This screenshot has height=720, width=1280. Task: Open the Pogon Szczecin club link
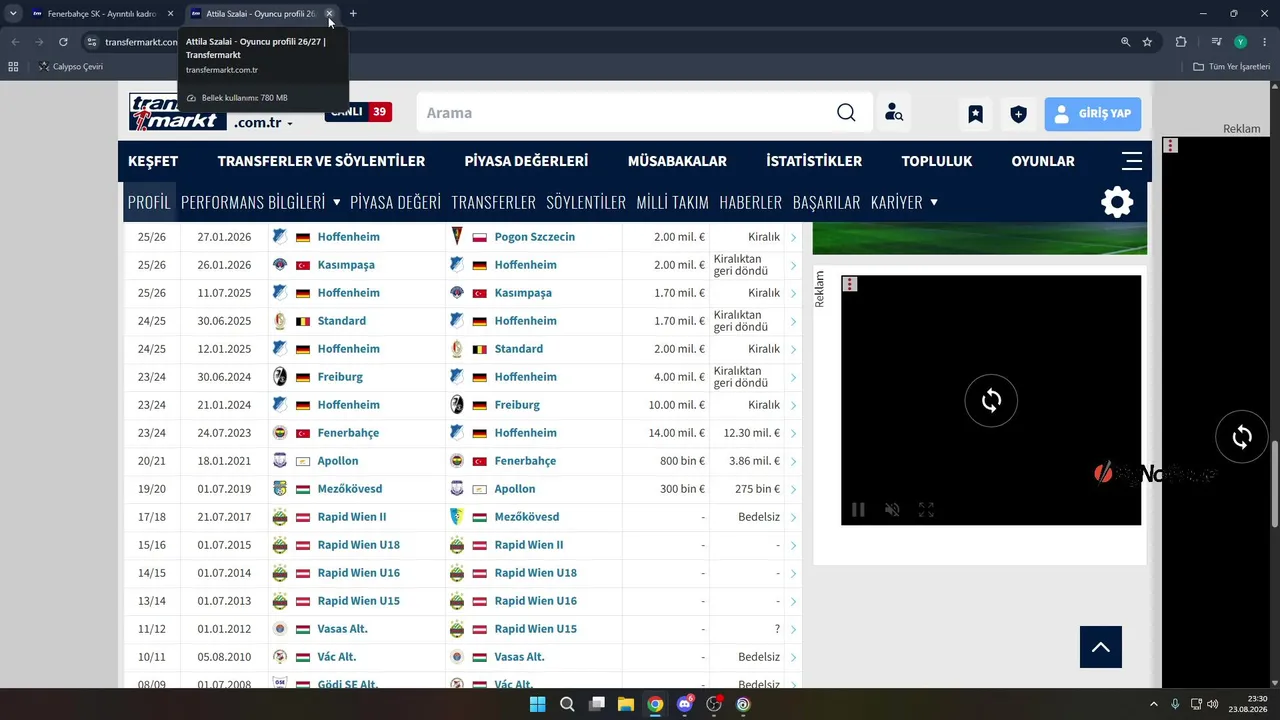[x=535, y=237]
